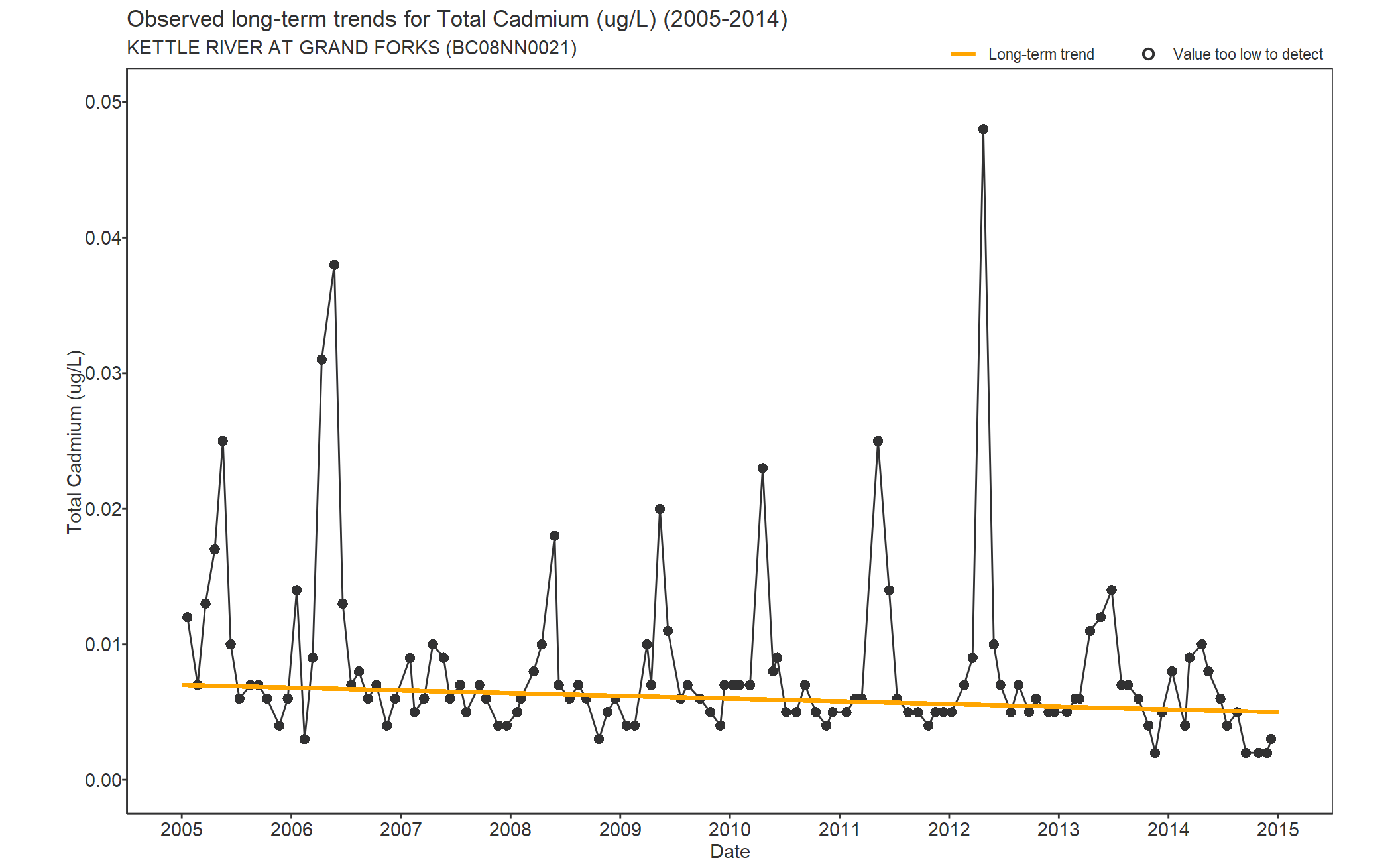The height and width of the screenshot is (868, 1400).
Task: Click the highest data point in 2012
Action: [x=983, y=129]
